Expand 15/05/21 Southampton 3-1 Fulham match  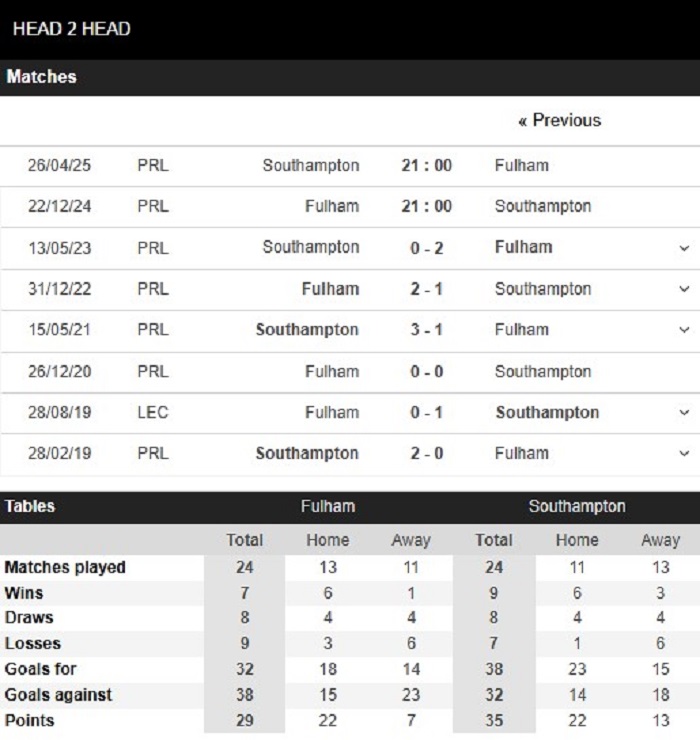pyautogui.click(x=684, y=330)
